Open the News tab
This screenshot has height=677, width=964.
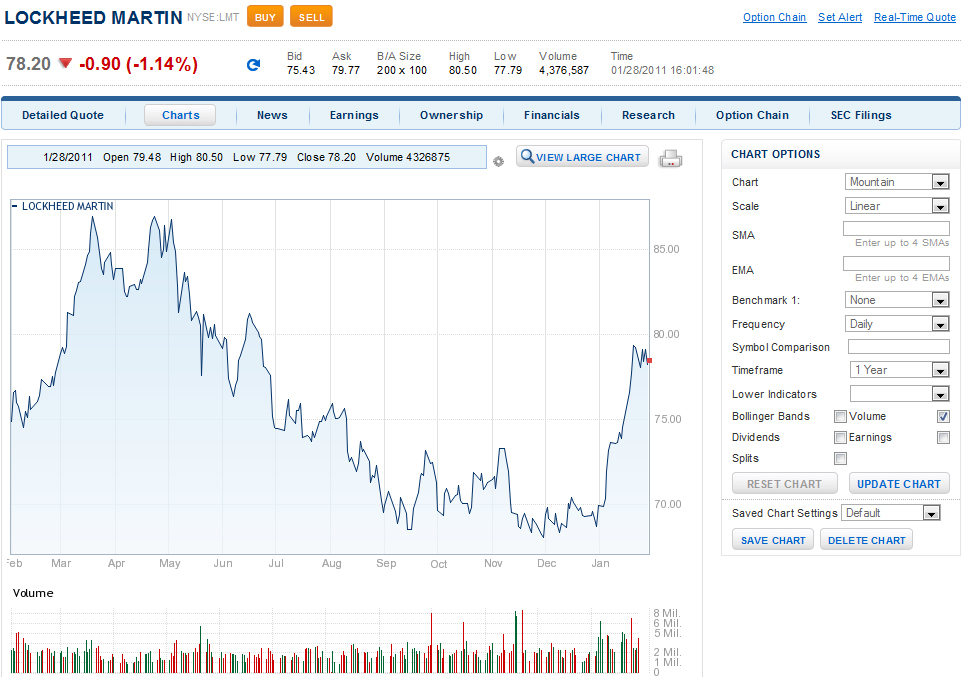pos(272,115)
